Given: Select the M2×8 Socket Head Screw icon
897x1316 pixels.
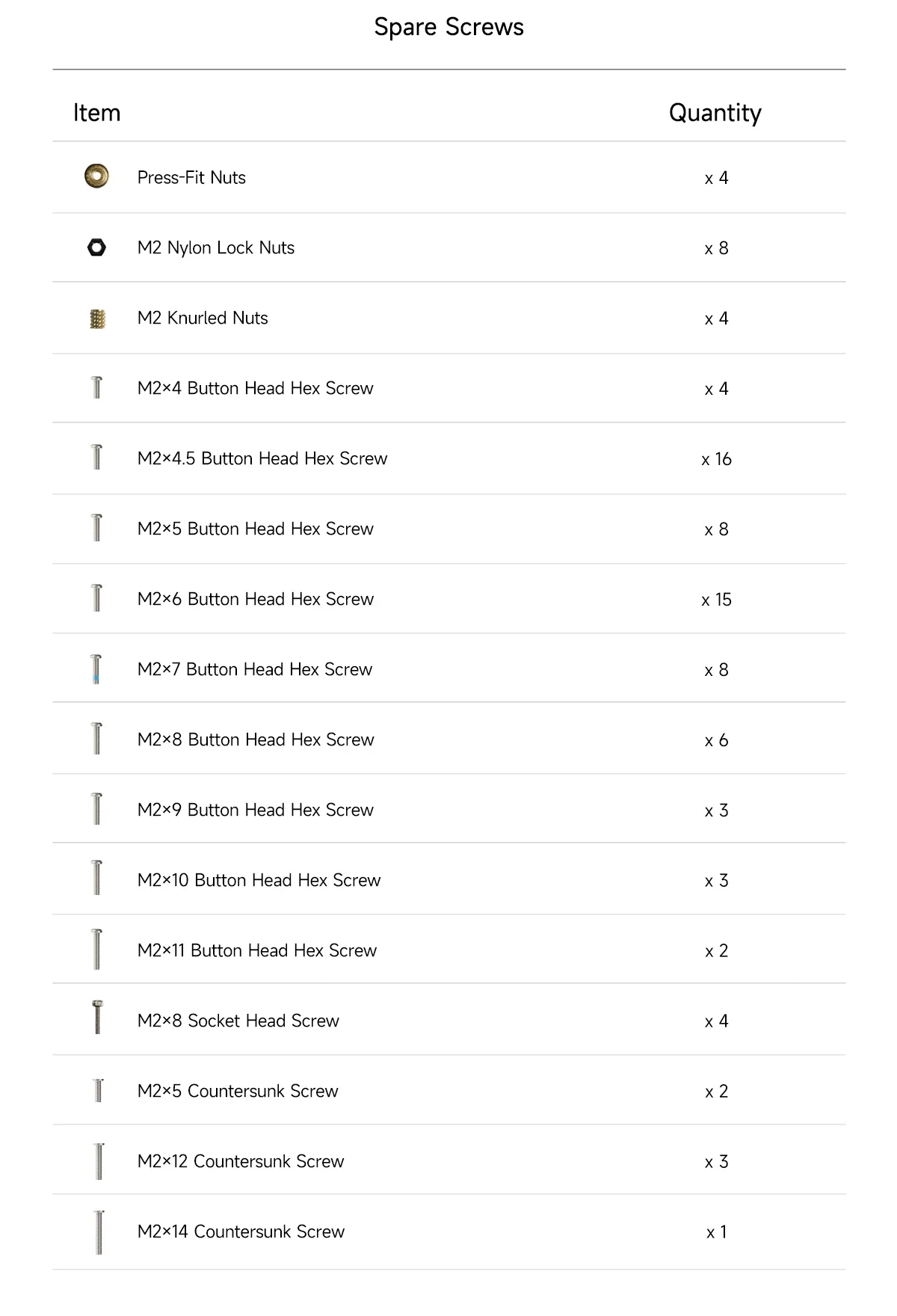Looking at the screenshot, I should (97, 1018).
